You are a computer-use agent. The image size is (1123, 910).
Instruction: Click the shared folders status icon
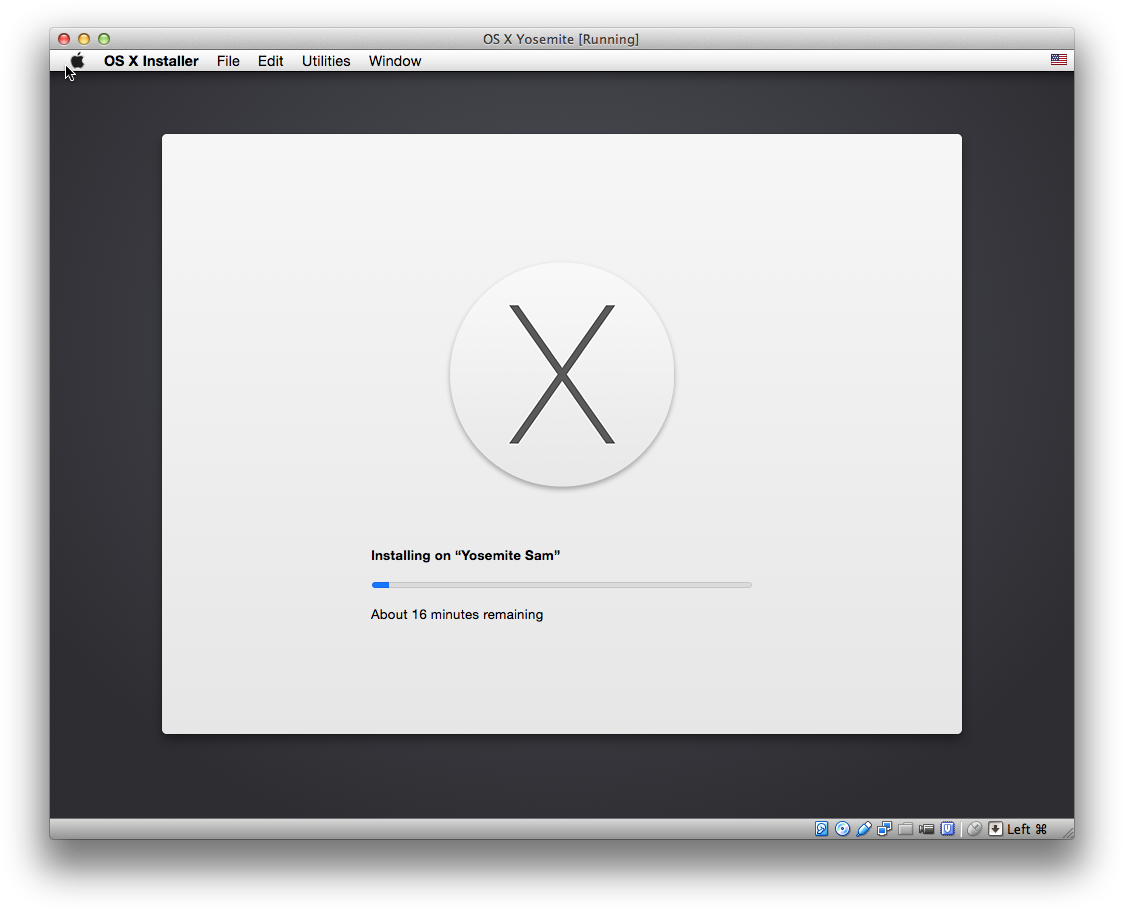point(905,828)
